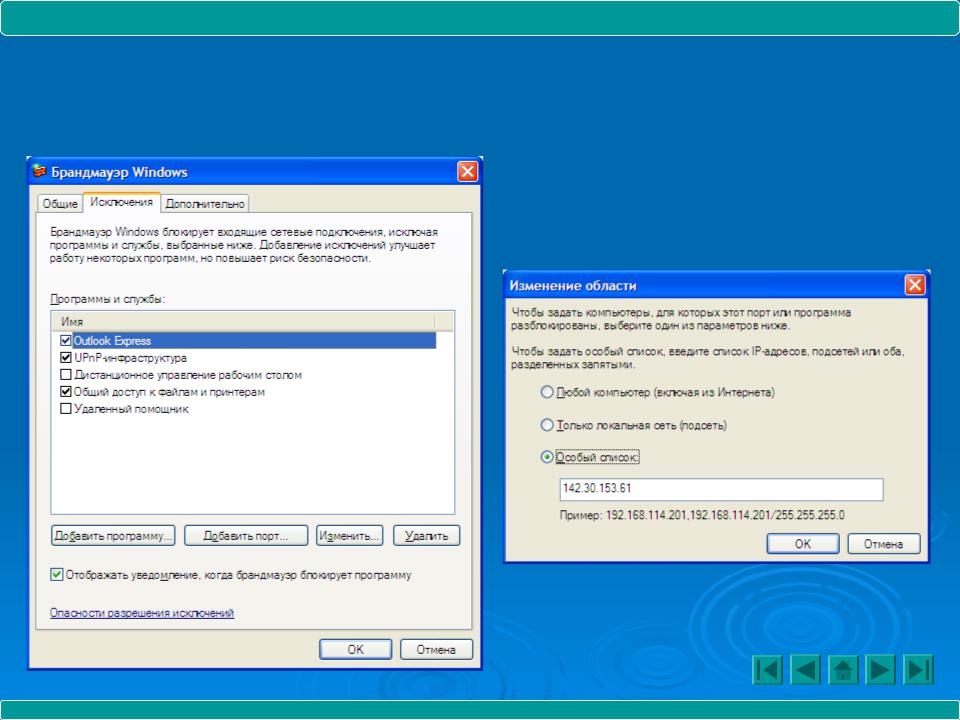Click the Брандмауэр Windows title bar icon
Viewport: 960px width, 720px height.
point(40,171)
